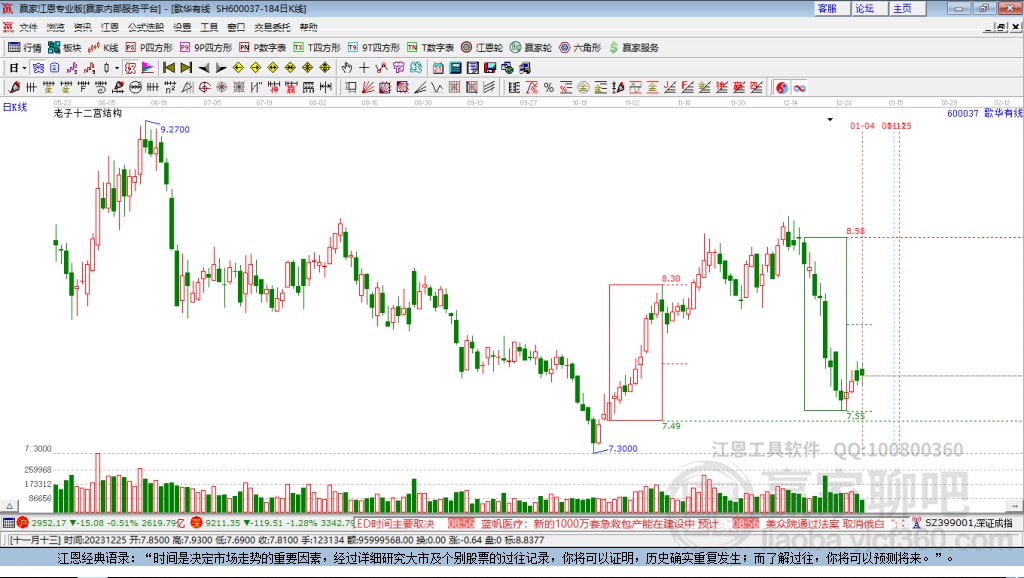The height and width of the screenshot is (578, 1024).
Task: Switch to the K线 chart view
Action: pyautogui.click(x=103, y=48)
